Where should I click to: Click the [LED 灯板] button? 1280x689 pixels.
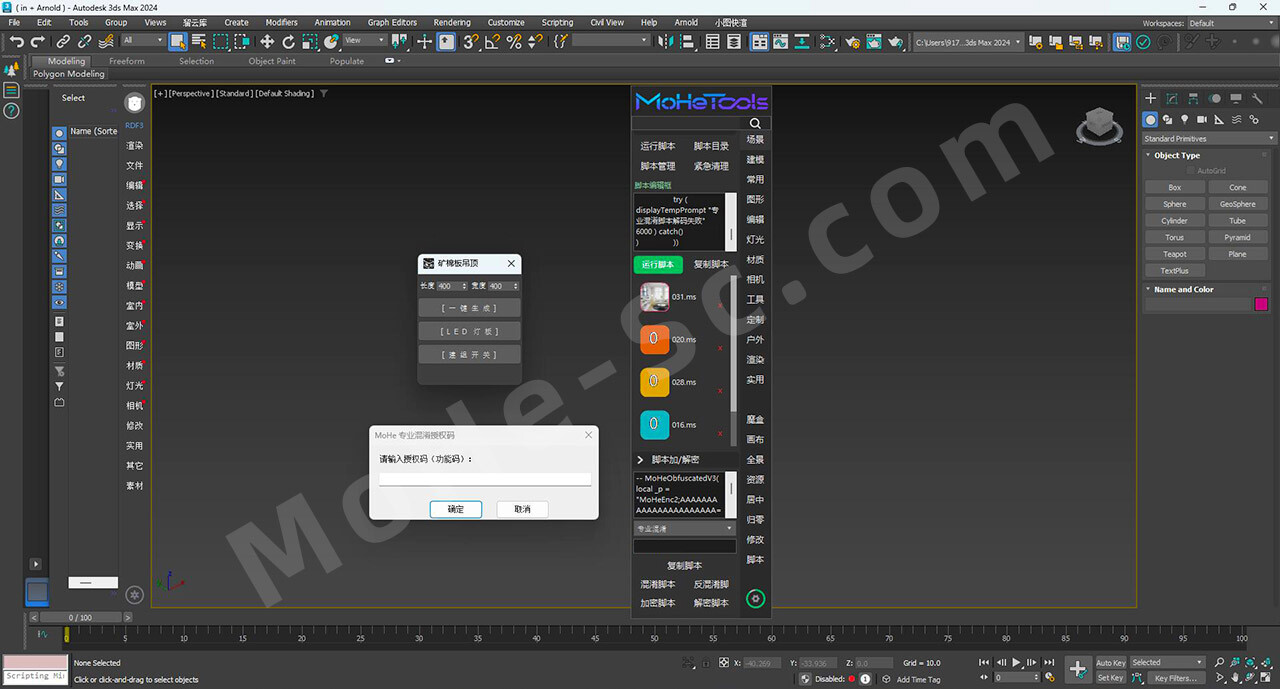470,331
